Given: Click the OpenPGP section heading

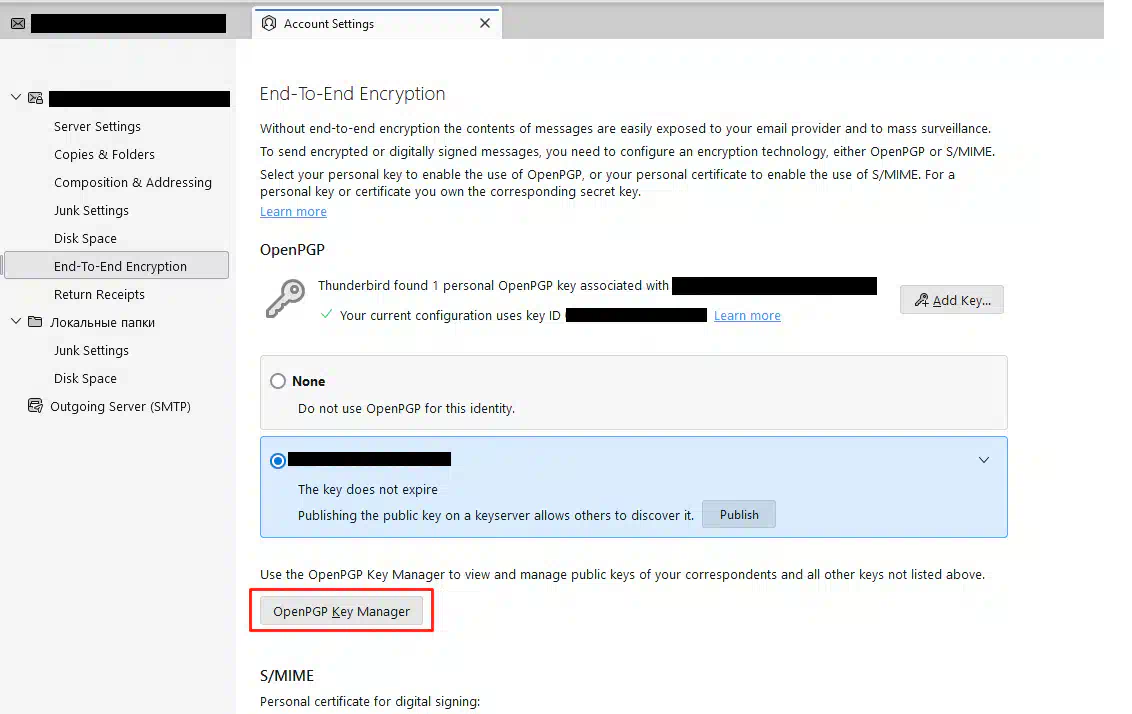Looking at the screenshot, I should [292, 250].
